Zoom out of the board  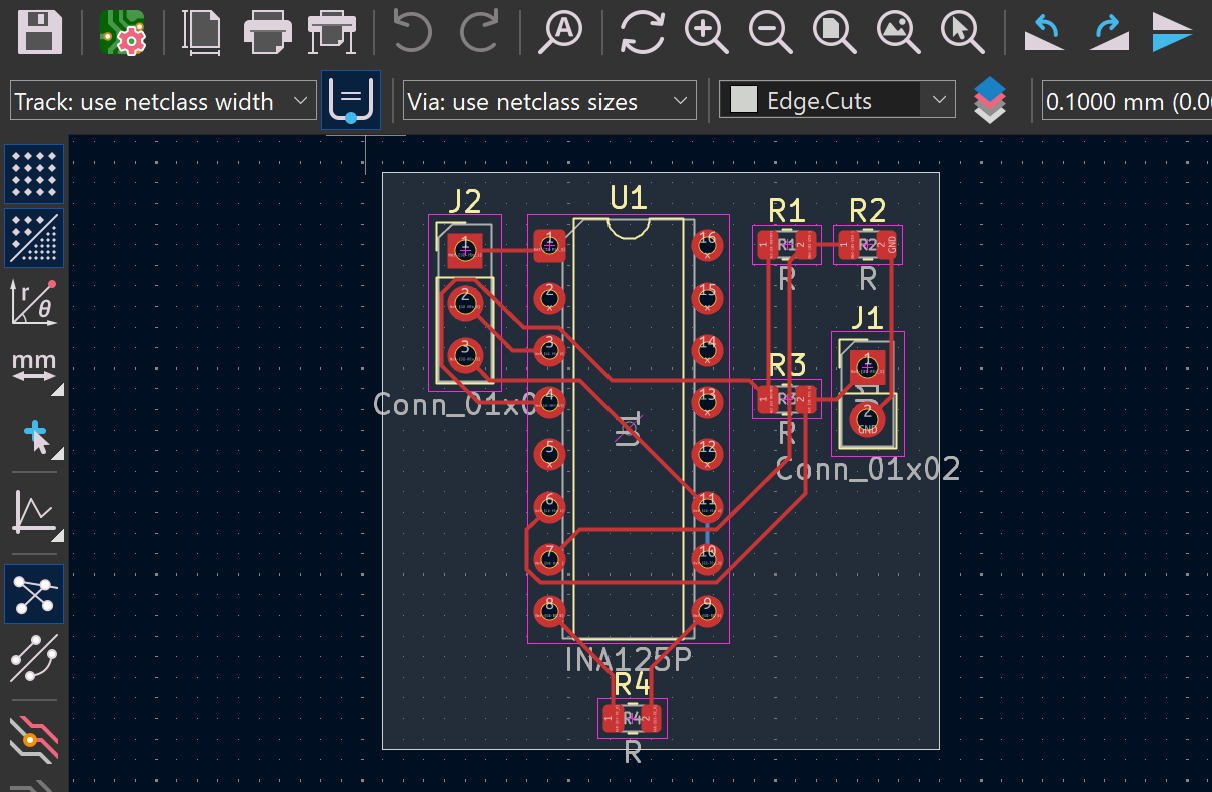click(770, 32)
